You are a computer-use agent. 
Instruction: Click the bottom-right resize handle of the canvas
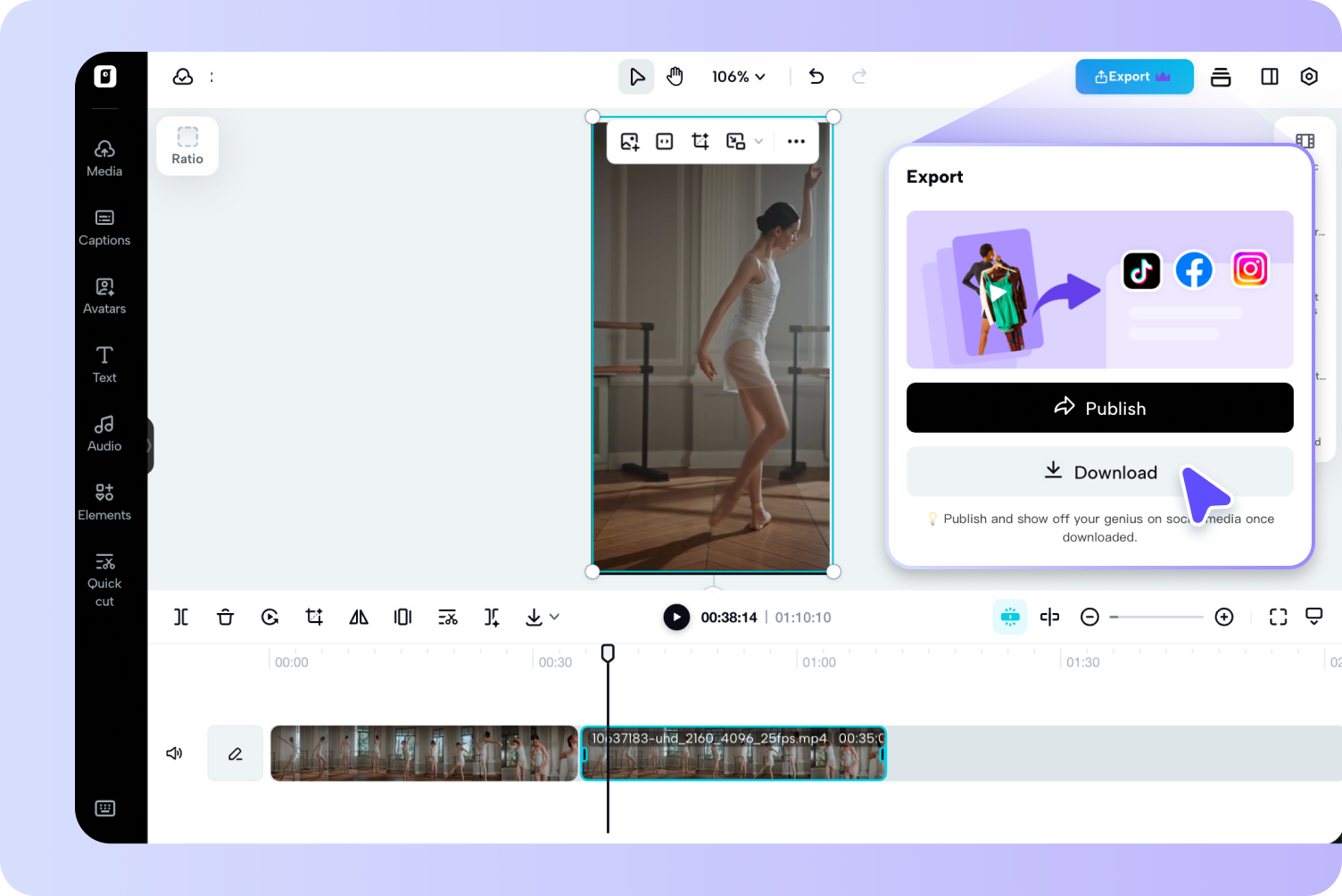(833, 571)
